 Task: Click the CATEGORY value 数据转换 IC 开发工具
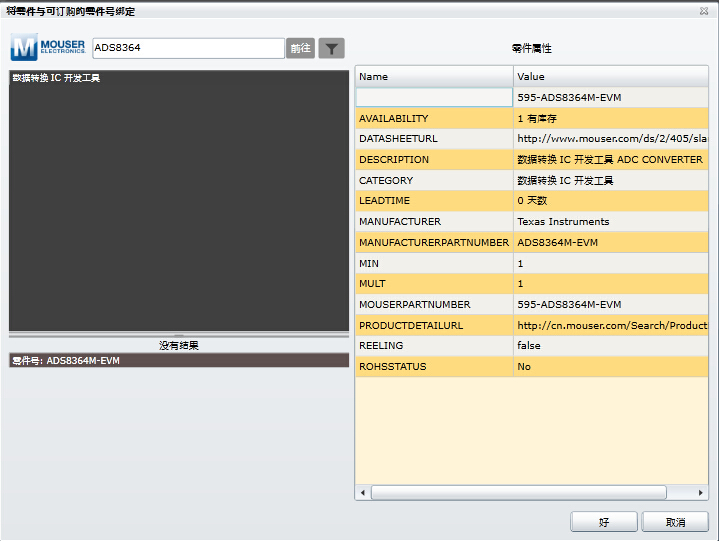coord(611,180)
